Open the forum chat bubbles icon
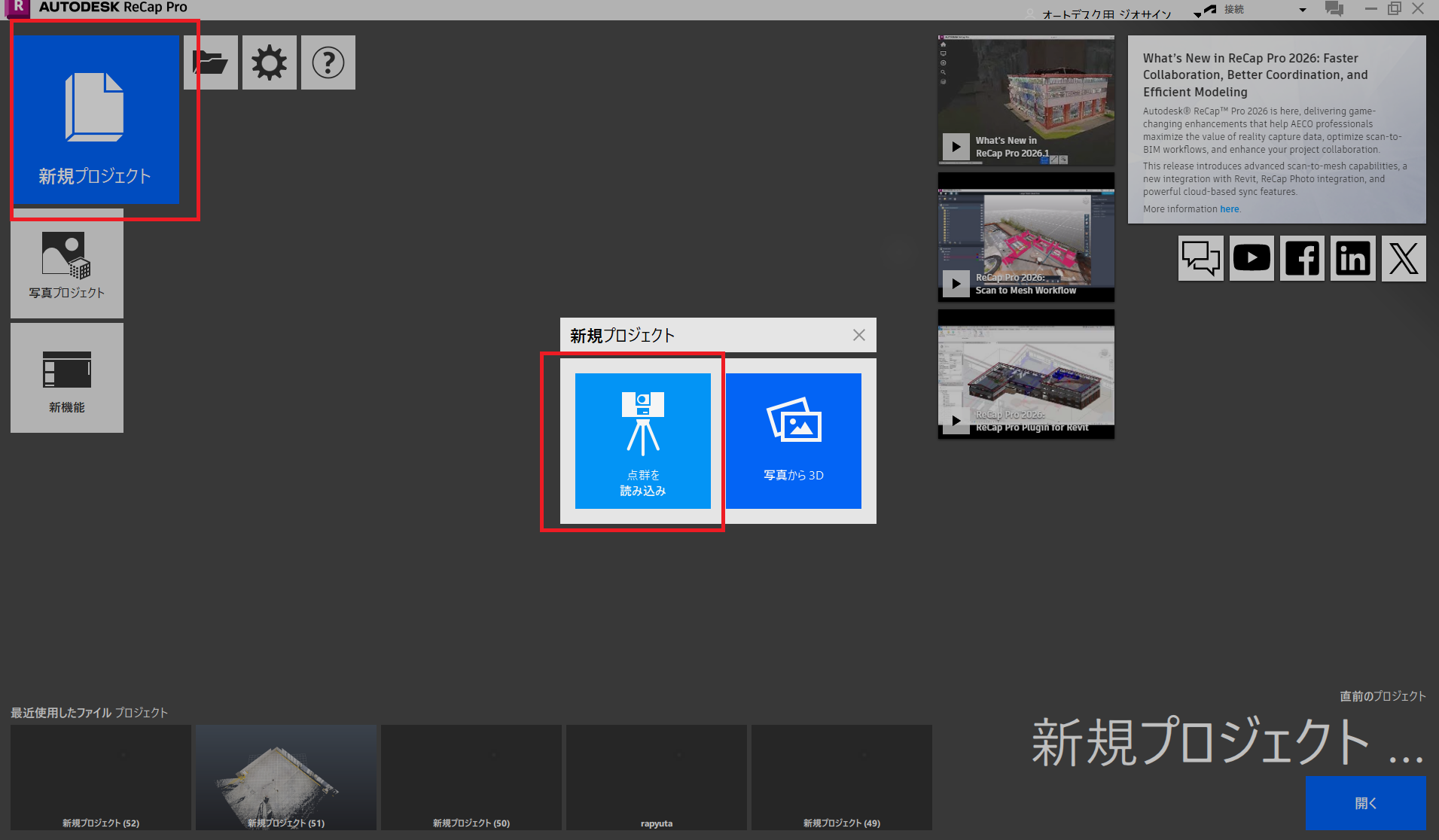This screenshot has height=840, width=1439. 1200,258
